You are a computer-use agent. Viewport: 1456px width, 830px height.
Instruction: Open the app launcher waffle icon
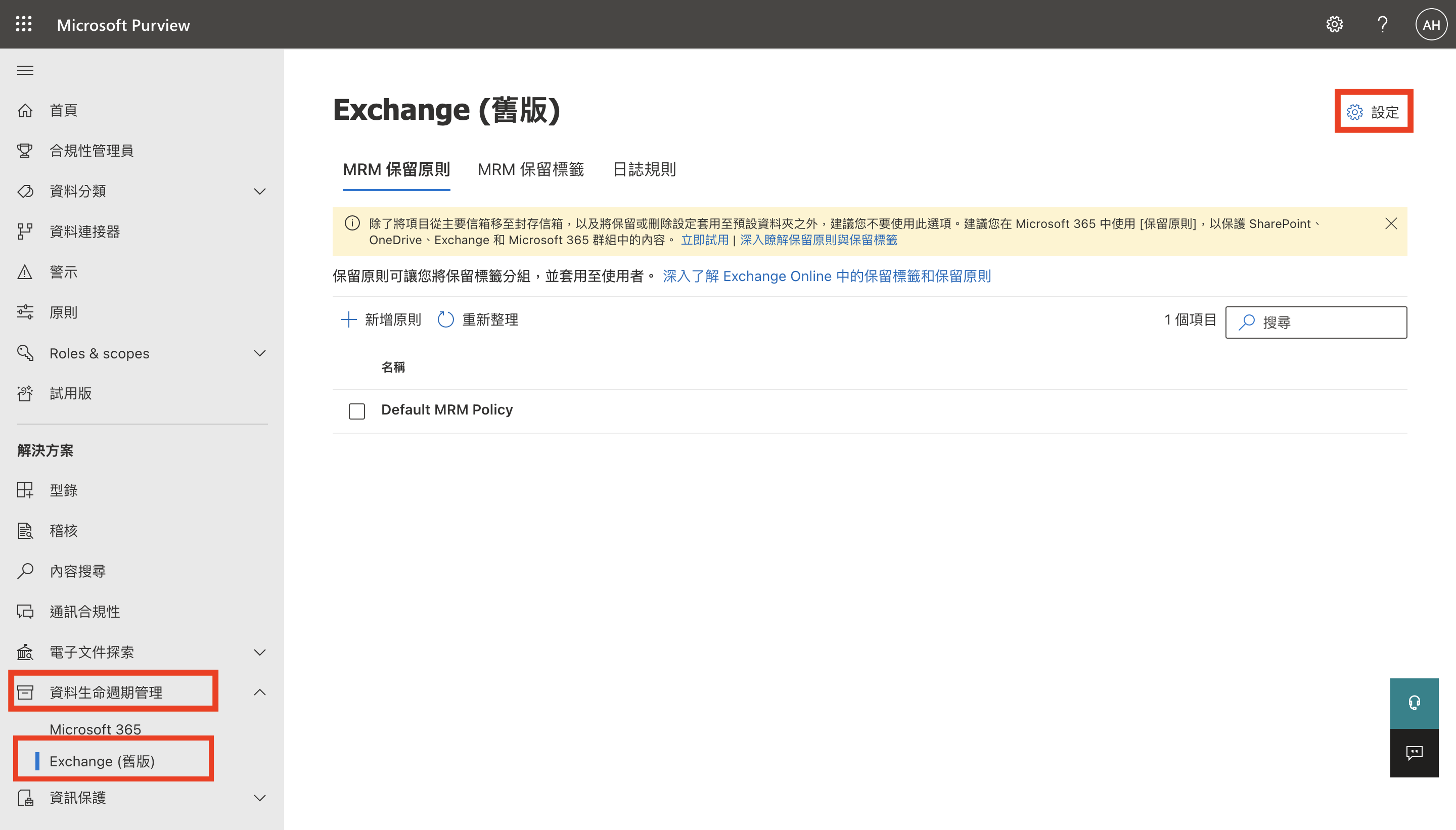(24, 24)
